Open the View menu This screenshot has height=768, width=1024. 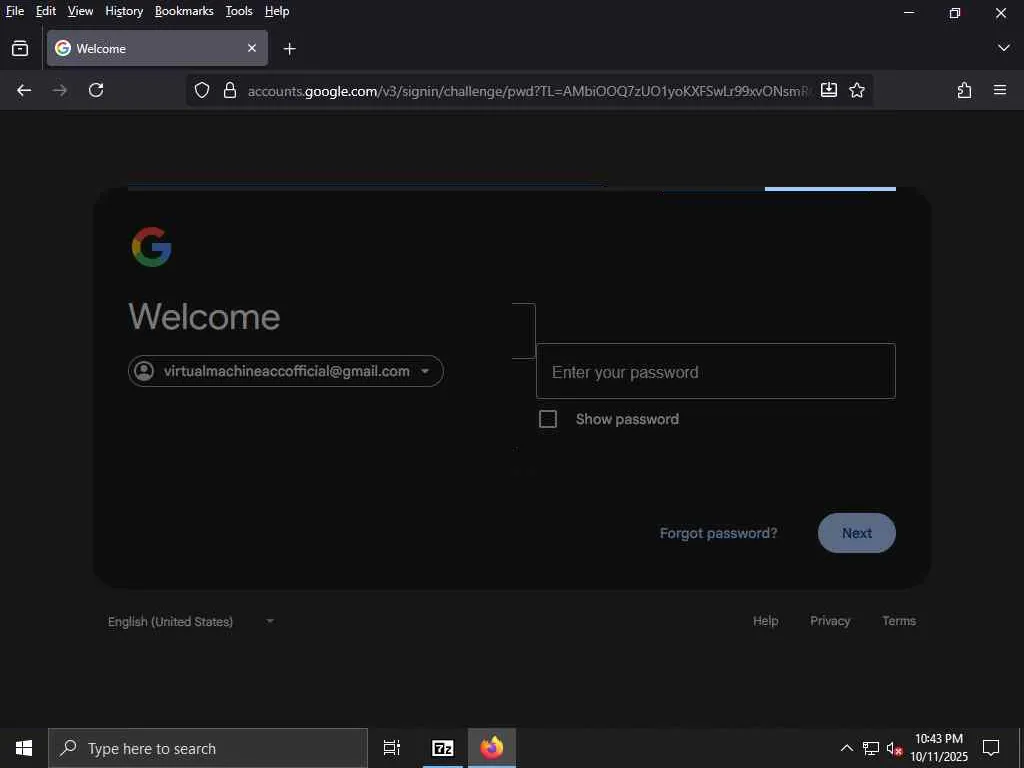(80, 11)
